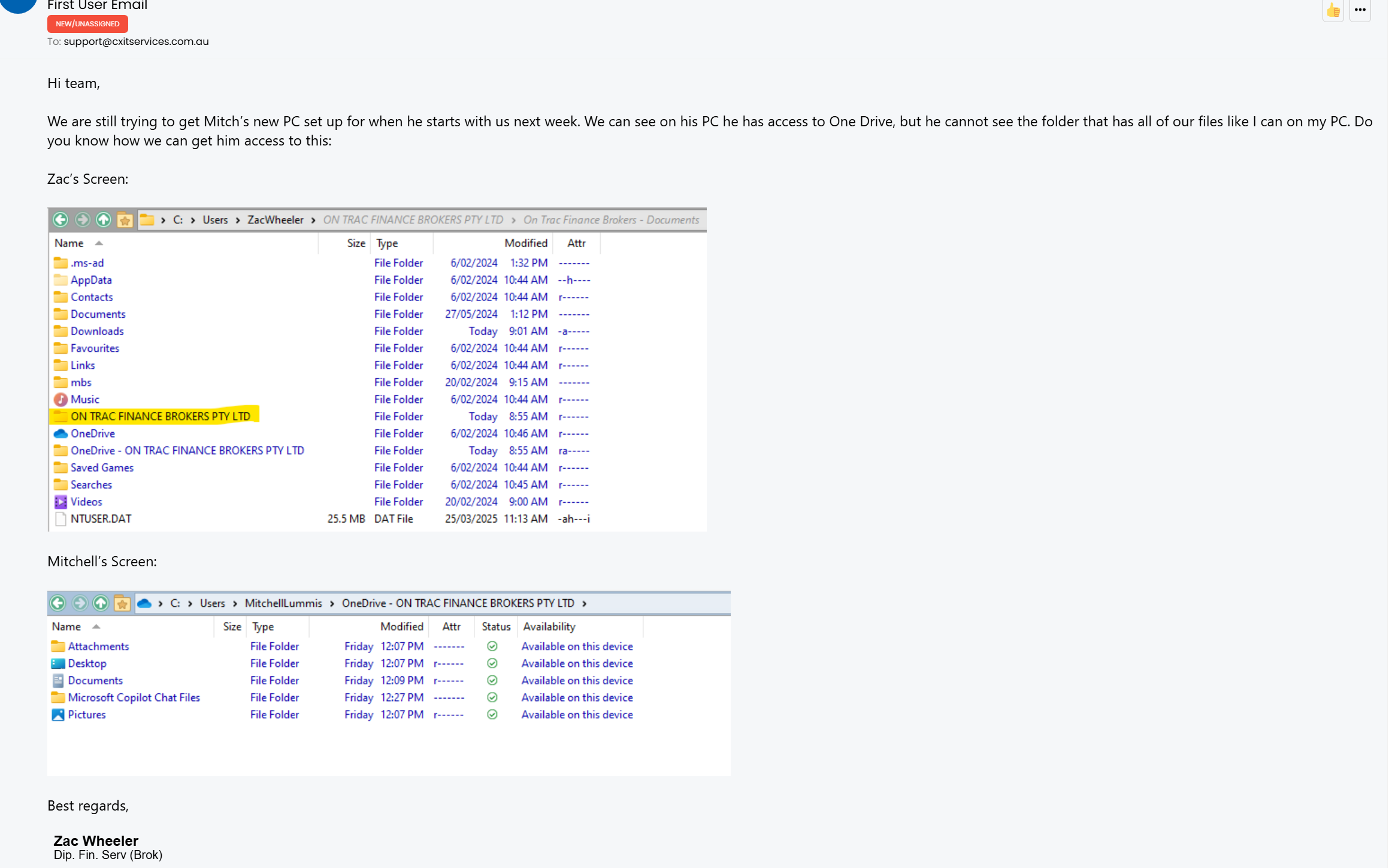1389x868 pixels.
Task: Click the Searches folder name
Action: 91,485
